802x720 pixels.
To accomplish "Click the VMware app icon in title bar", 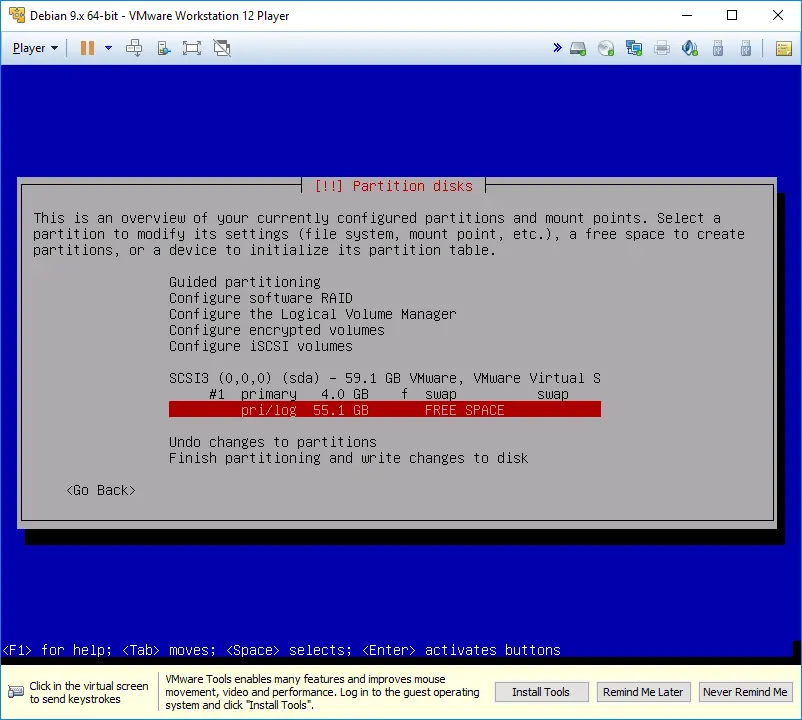I will click(x=17, y=15).
